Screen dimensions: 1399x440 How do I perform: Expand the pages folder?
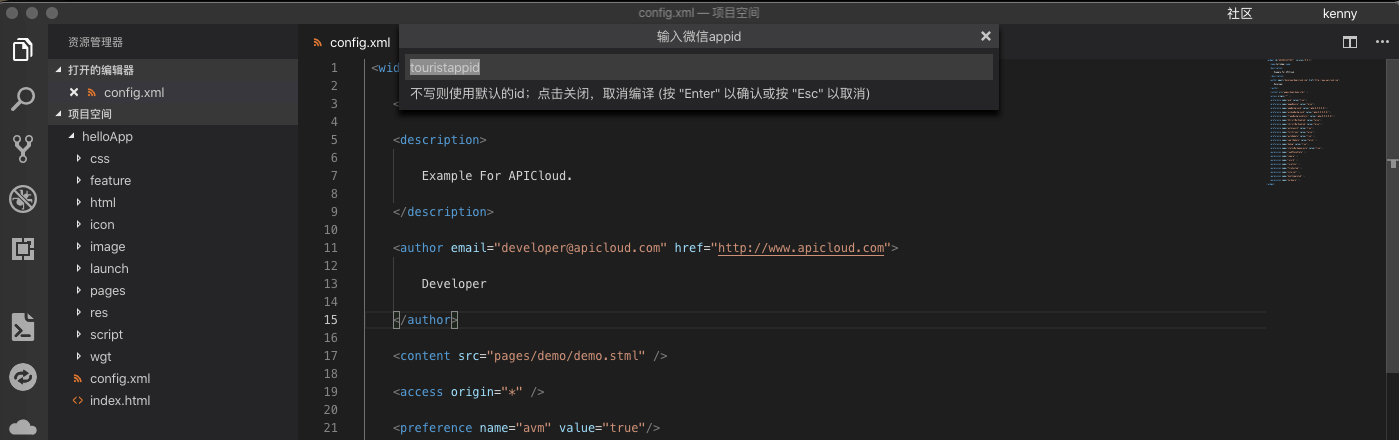click(79, 290)
